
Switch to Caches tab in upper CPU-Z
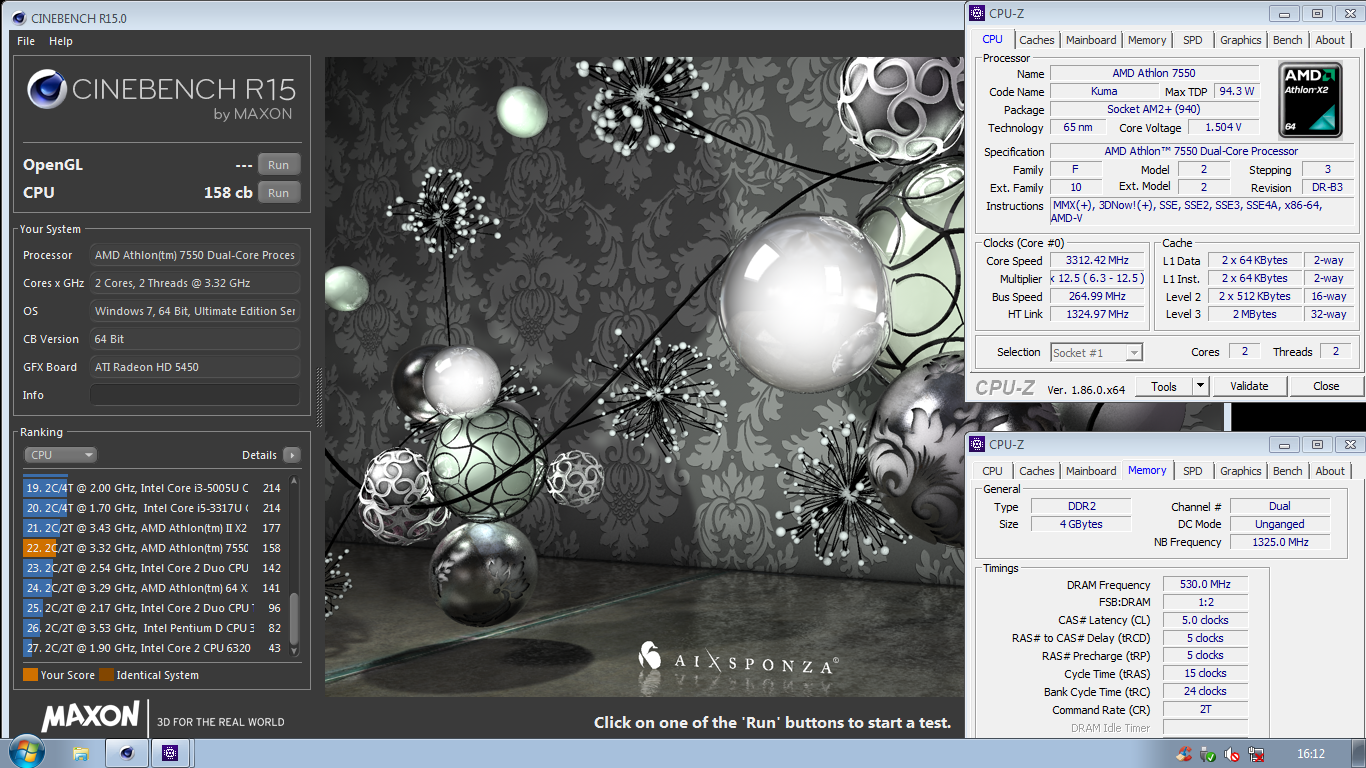coord(1036,40)
